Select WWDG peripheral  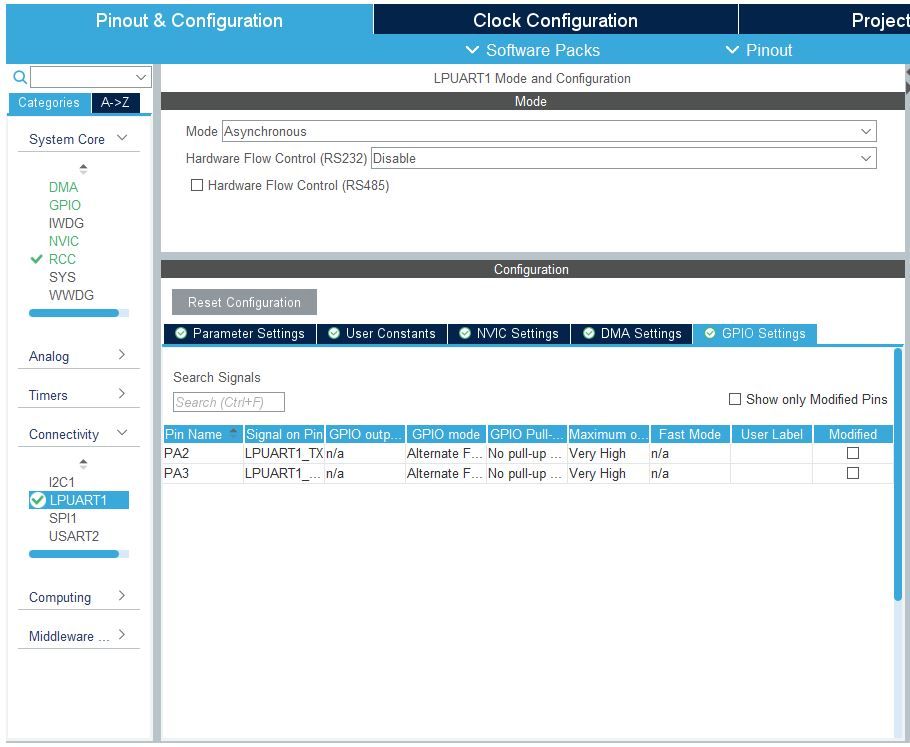71,295
